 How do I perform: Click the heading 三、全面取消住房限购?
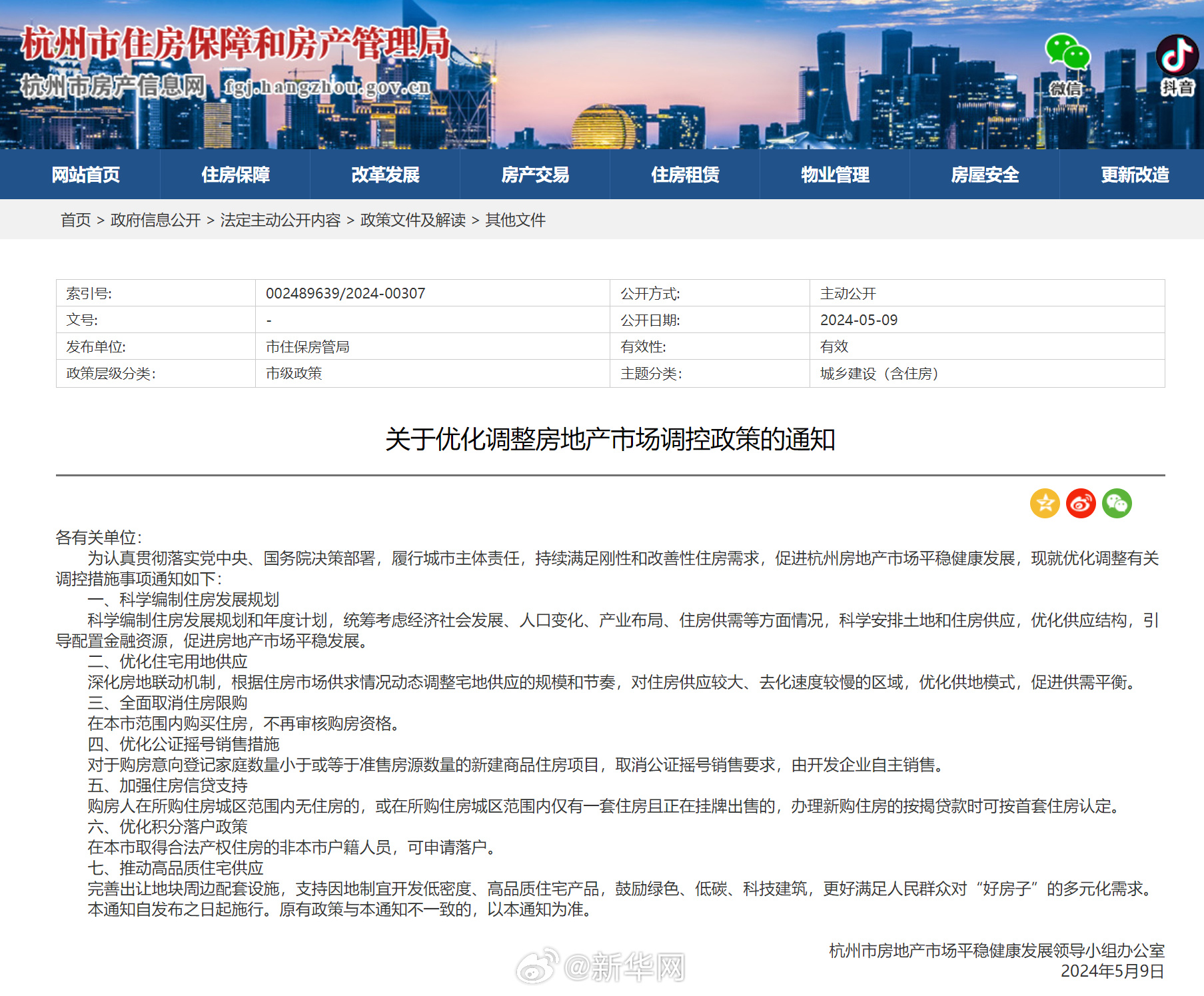[x=167, y=703]
